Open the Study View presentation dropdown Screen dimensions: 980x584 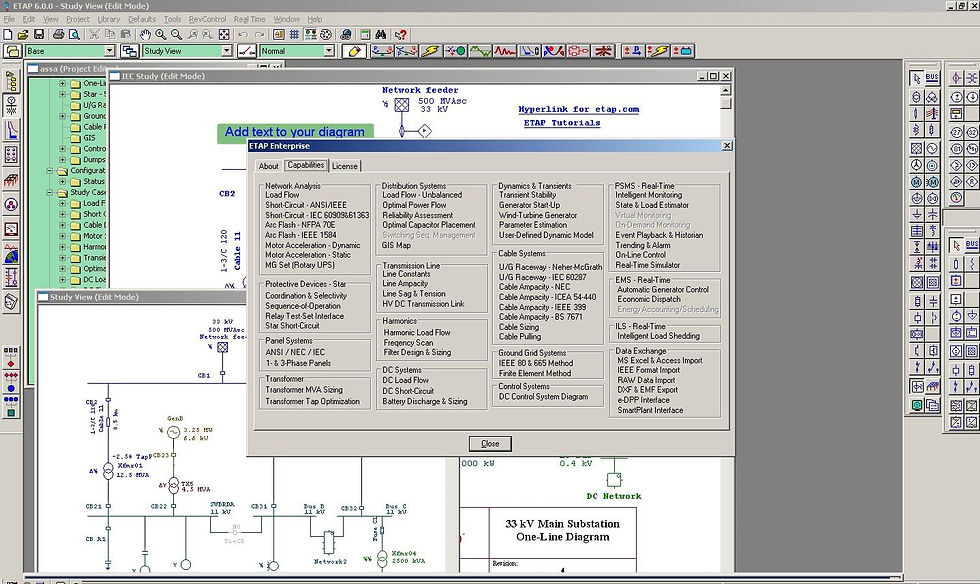pyautogui.click(x=226, y=51)
